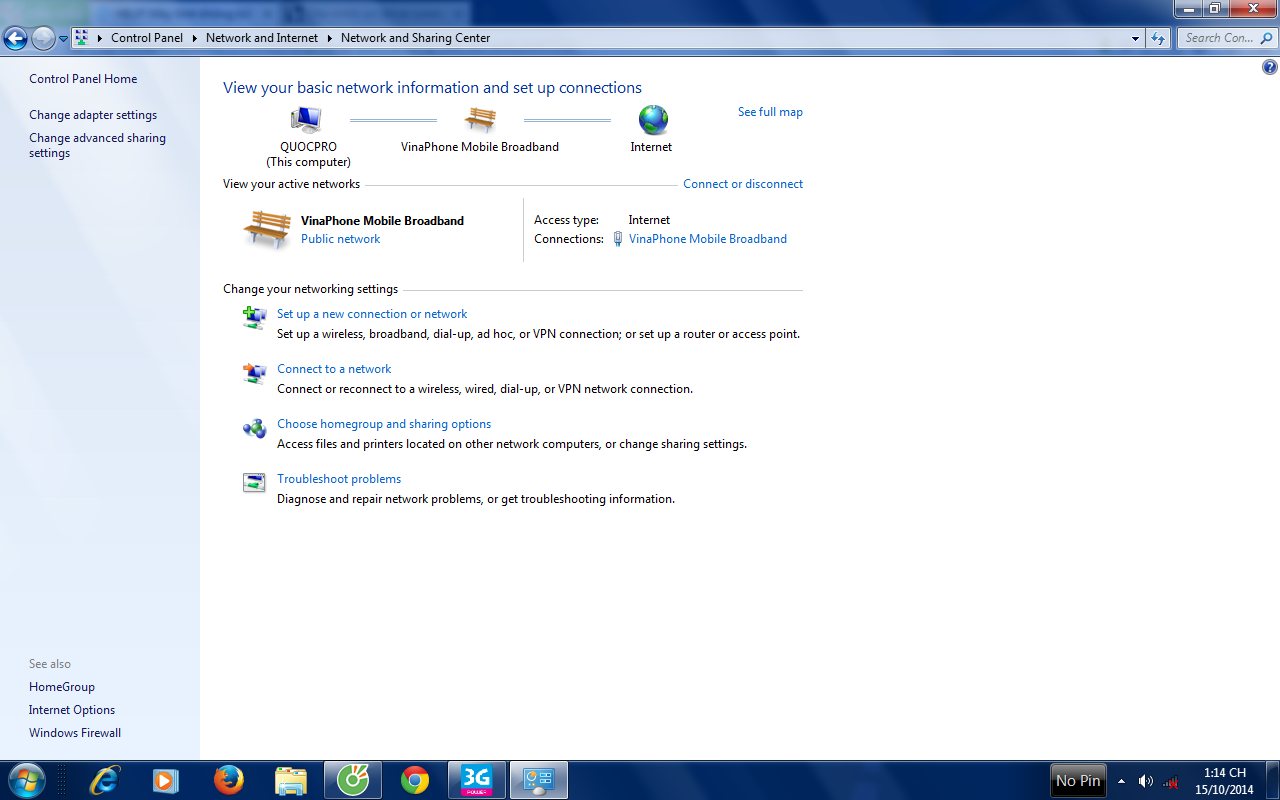Open Change adapter settings

point(93,115)
